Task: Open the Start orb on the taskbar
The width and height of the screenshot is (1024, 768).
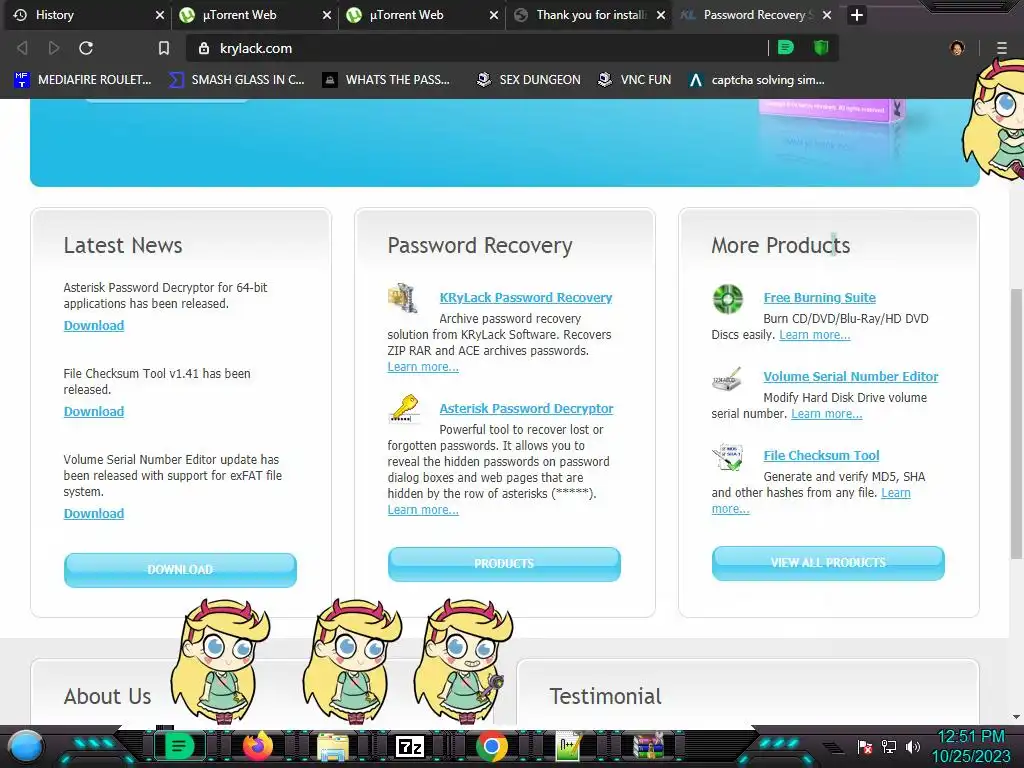Action: click(26, 747)
